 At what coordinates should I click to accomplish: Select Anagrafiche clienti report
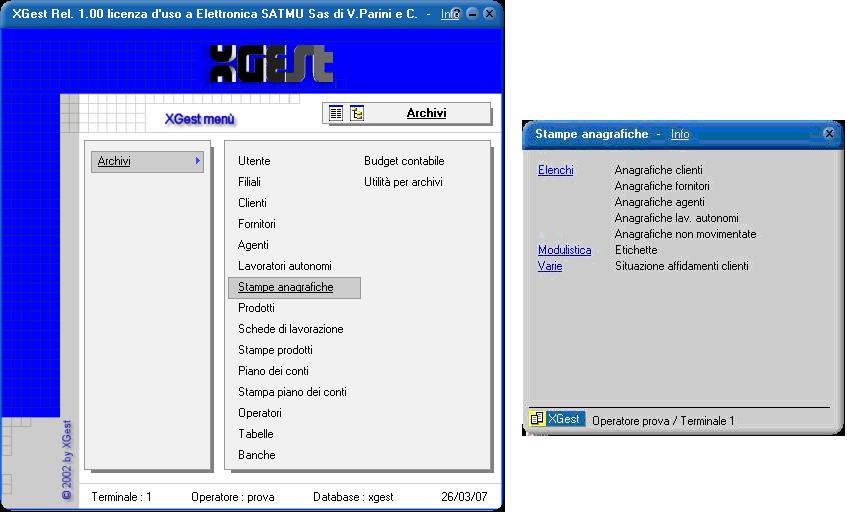(x=658, y=170)
